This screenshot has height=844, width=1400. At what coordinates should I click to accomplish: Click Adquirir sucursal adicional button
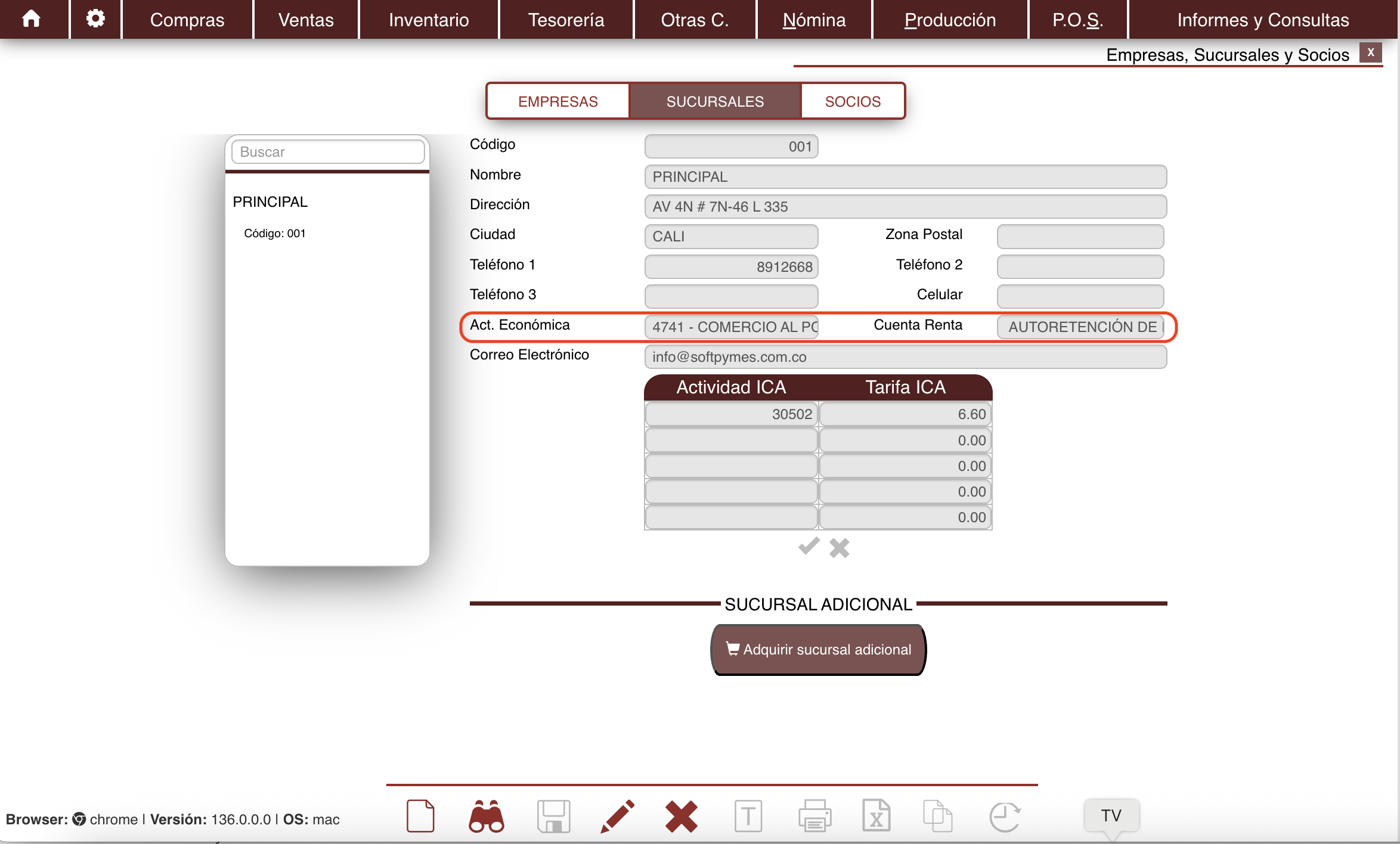tap(818, 649)
